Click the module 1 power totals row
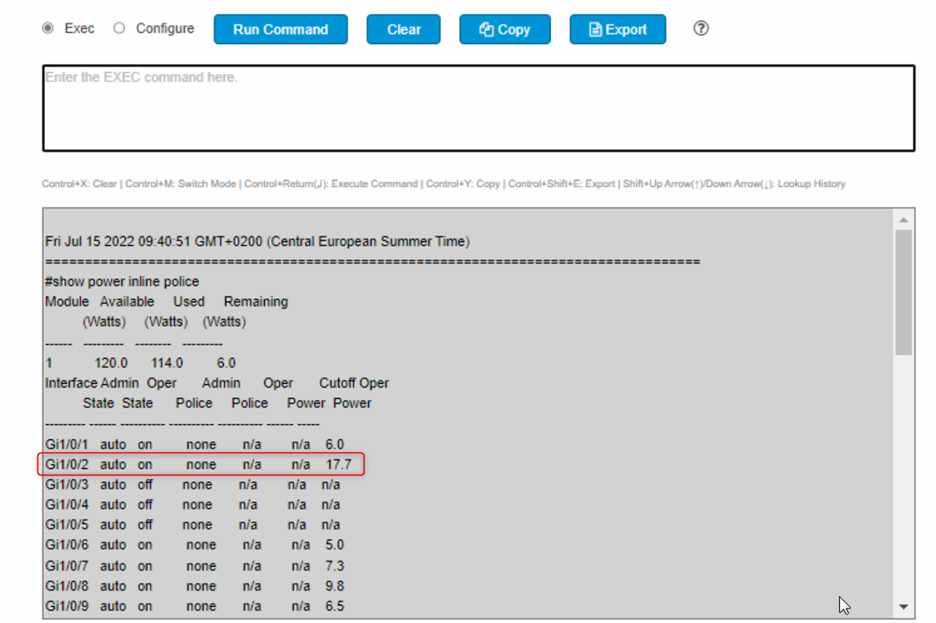The image size is (936, 623). pos(140,363)
